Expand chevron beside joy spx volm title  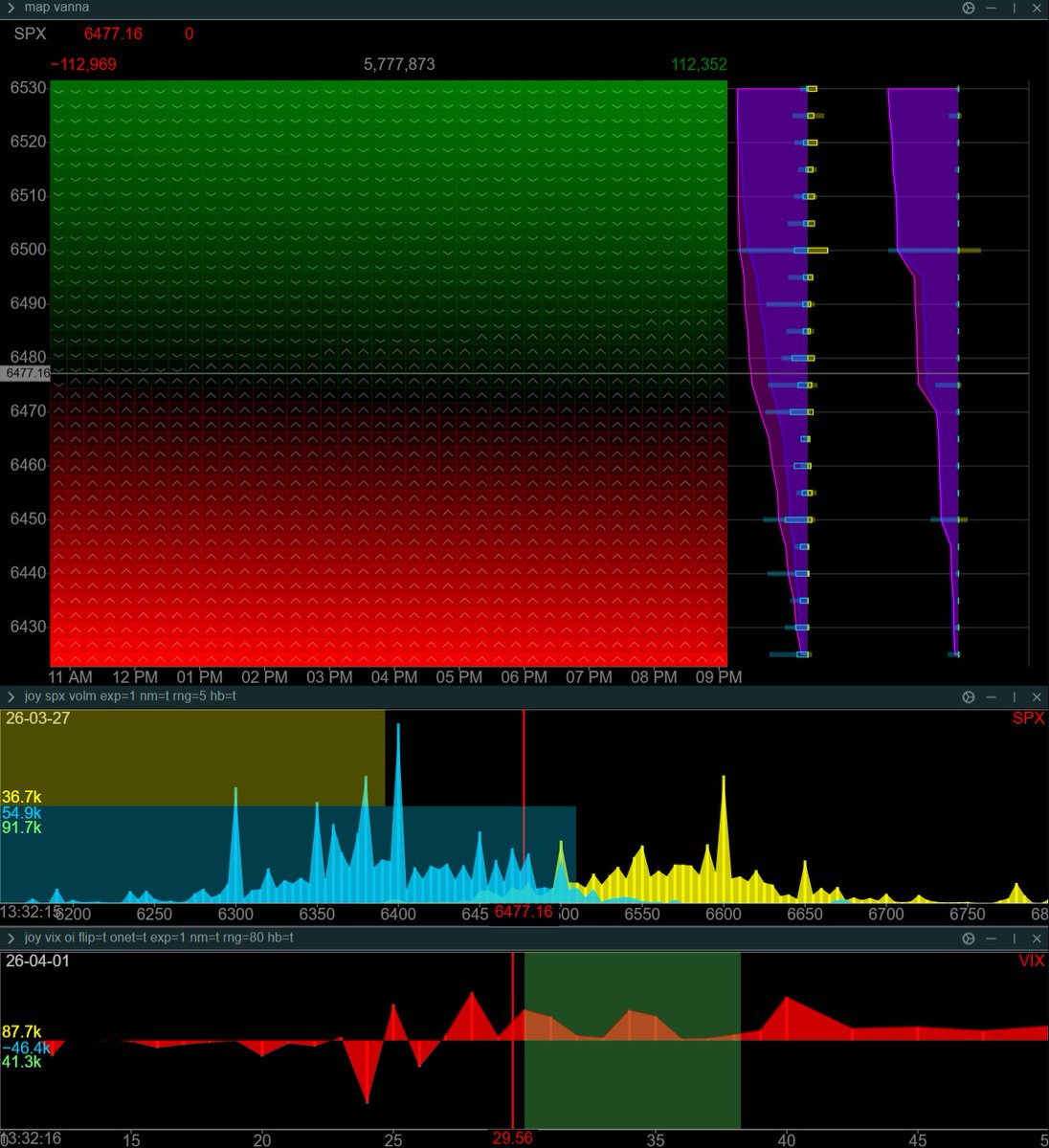tap(11, 696)
